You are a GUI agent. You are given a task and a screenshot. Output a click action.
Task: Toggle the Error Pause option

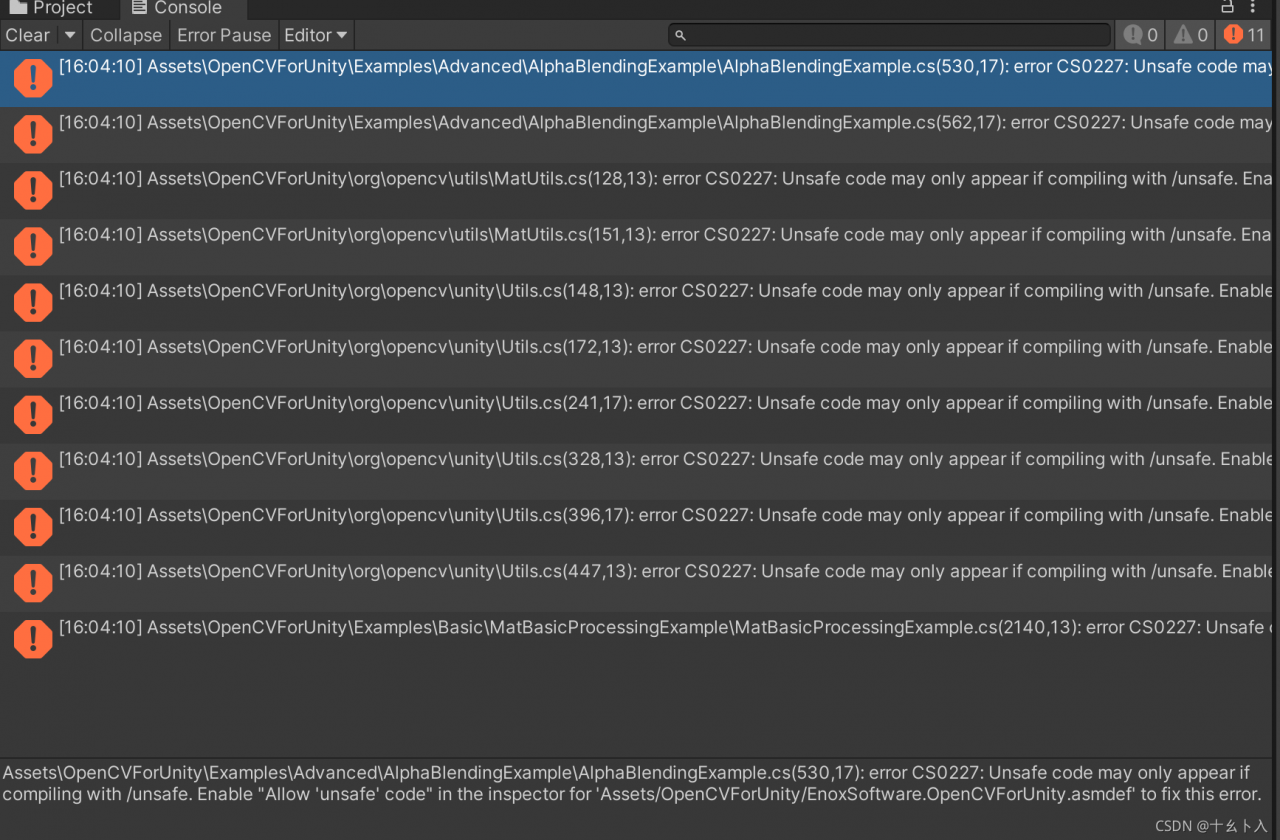click(x=224, y=35)
